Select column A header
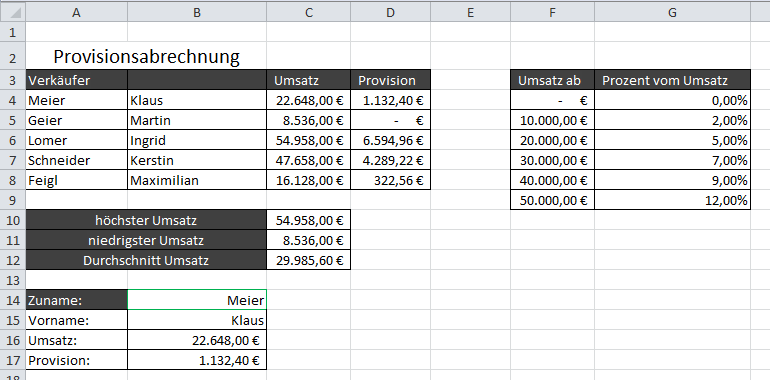The image size is (770, 380). [x=76, y=13]
